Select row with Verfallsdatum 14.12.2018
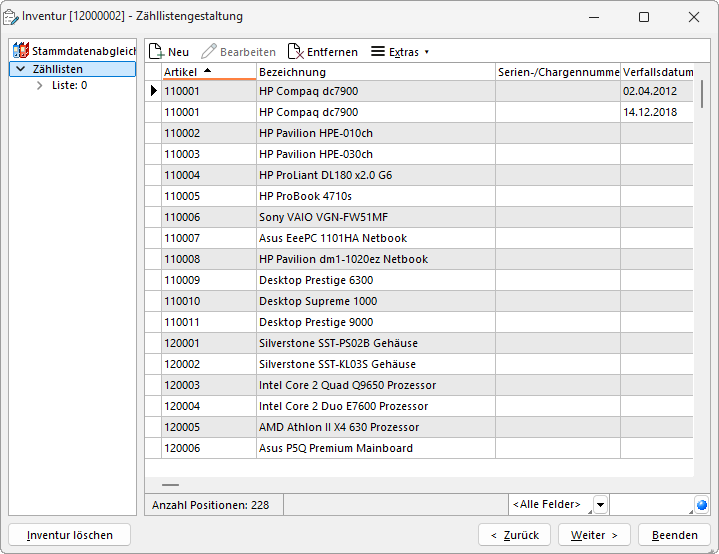Screen dimensions: 719x554 (x=419, y=112)
